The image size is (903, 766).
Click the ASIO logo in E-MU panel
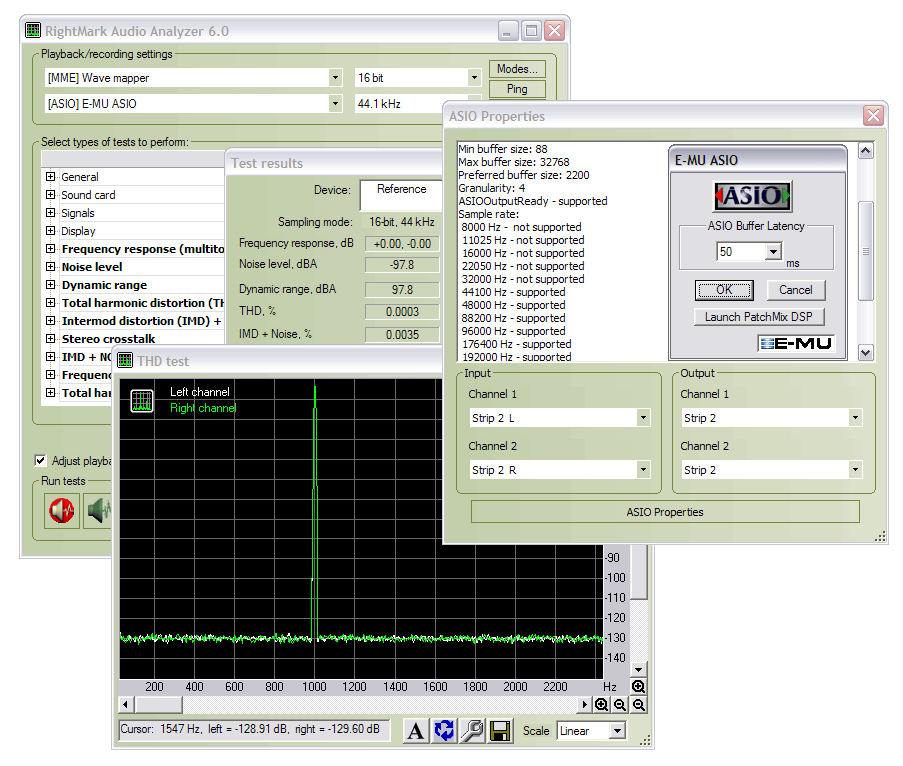pyautogui.click(x=752, y=195)
